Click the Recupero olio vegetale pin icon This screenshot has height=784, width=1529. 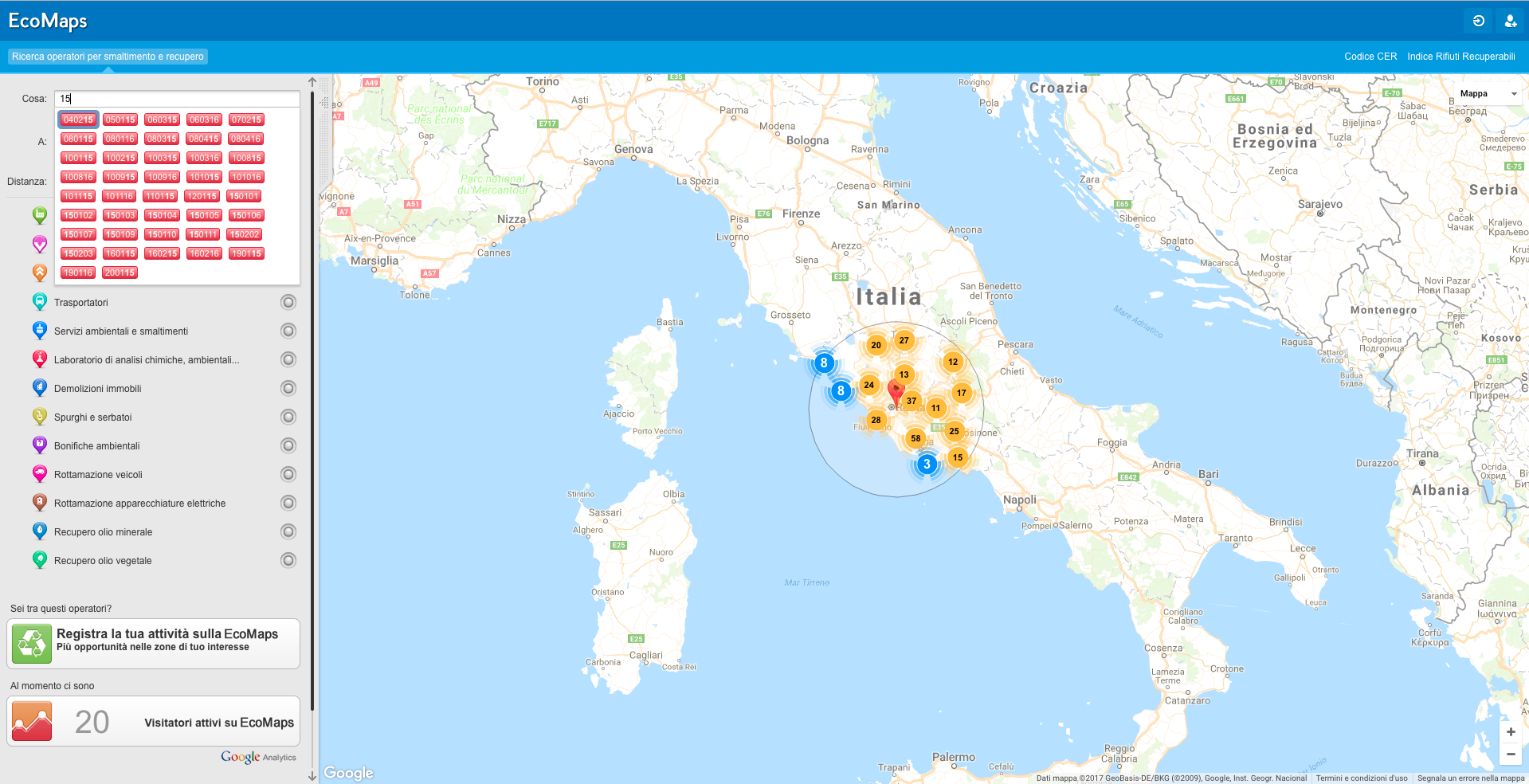click(39, 560)
